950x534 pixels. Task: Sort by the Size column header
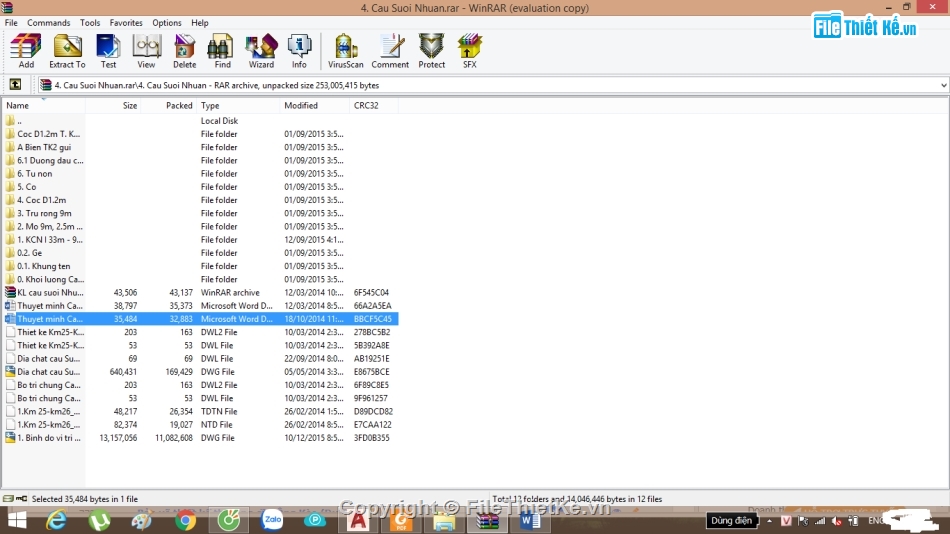tap(113, 105)
